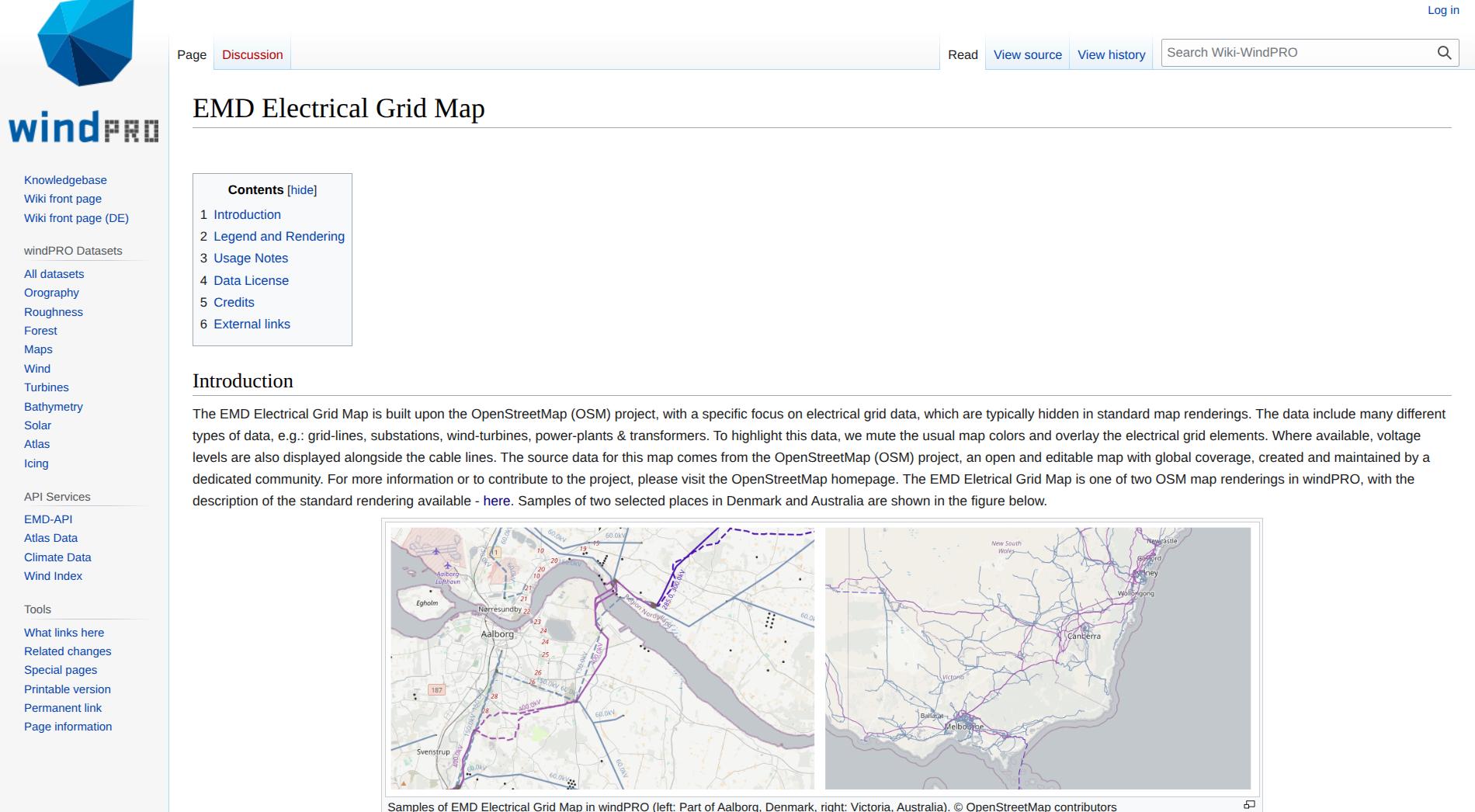Jump to Data License section
Viewport: 1475px width, 812px height.
251,281
